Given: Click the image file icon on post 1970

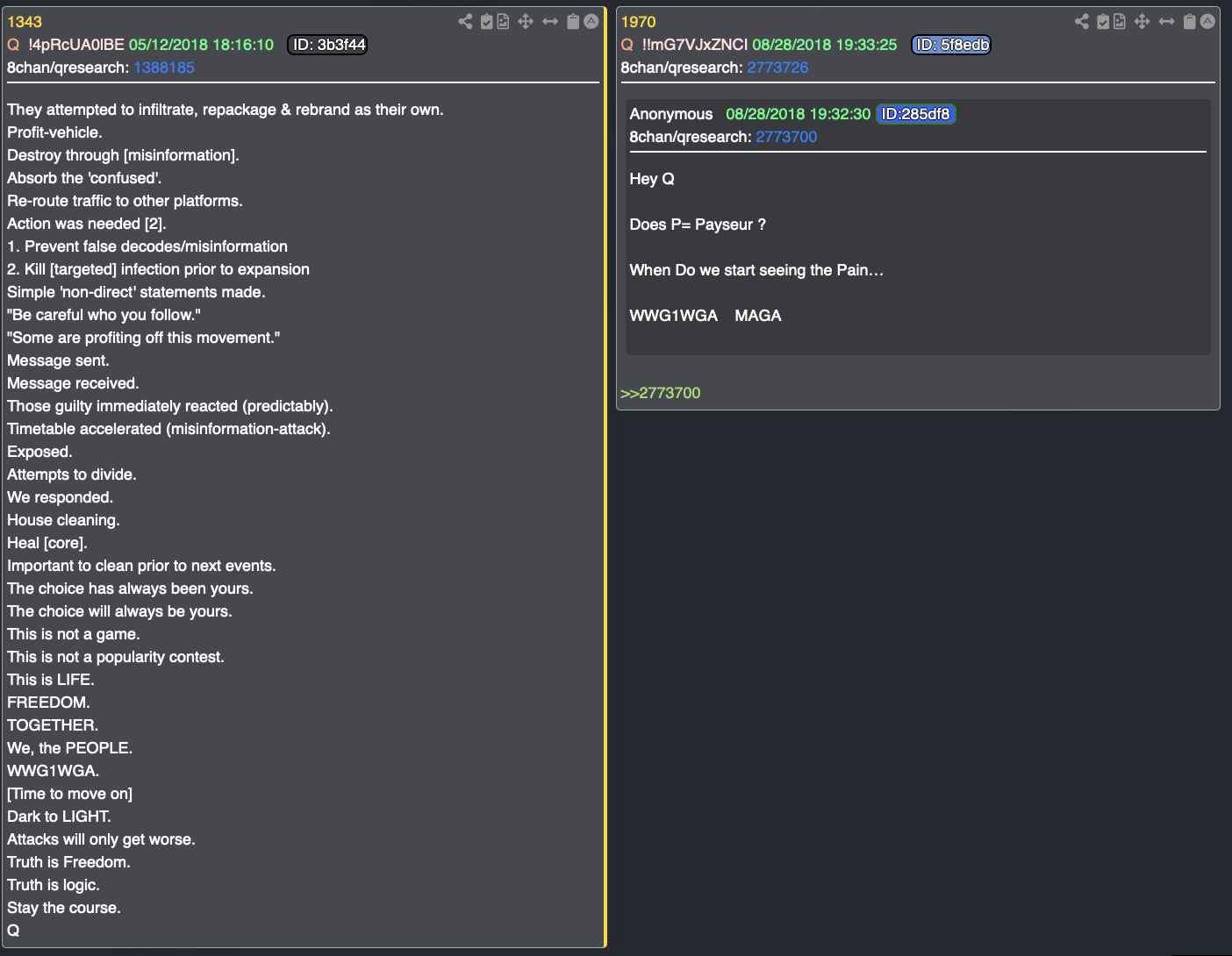Looking at the screenshot, I should tap(1121, 22).
